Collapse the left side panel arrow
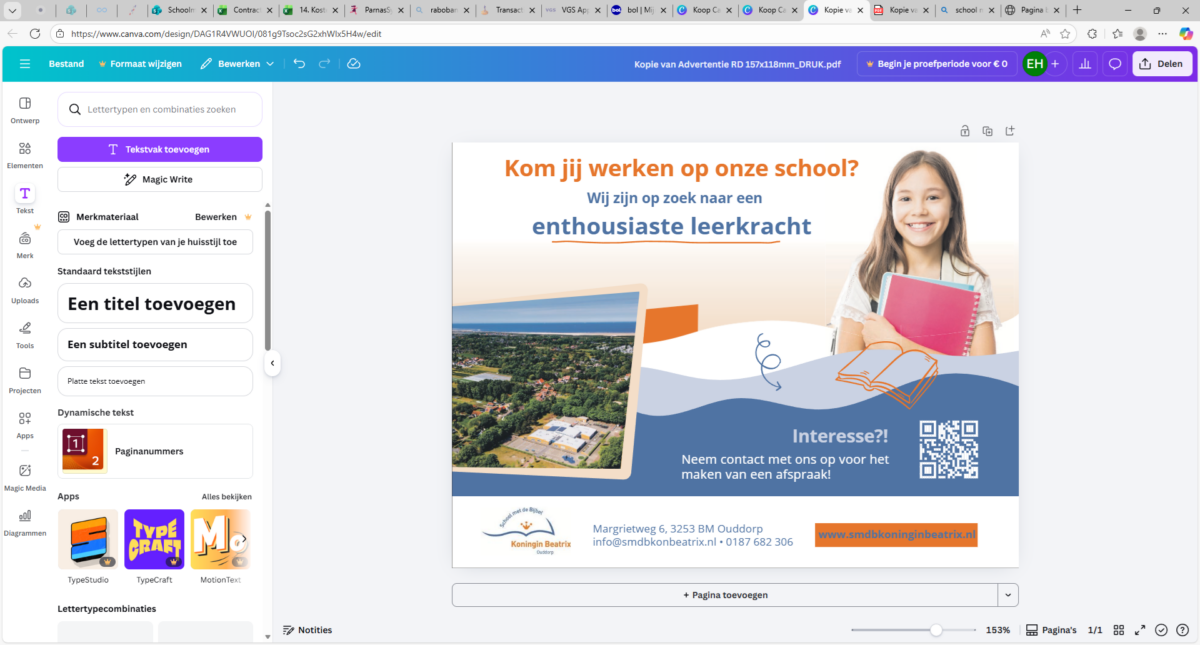The image size is (1200, 645). click(272, 364)
